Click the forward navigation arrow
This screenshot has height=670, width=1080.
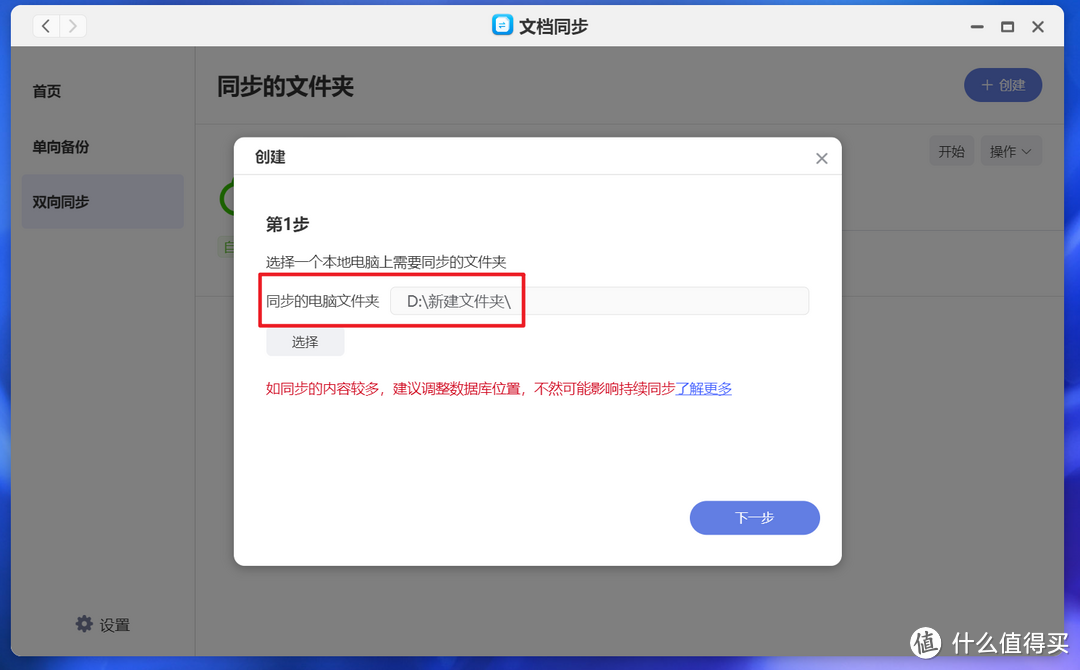pyautogui.click(x=72, y=26)
